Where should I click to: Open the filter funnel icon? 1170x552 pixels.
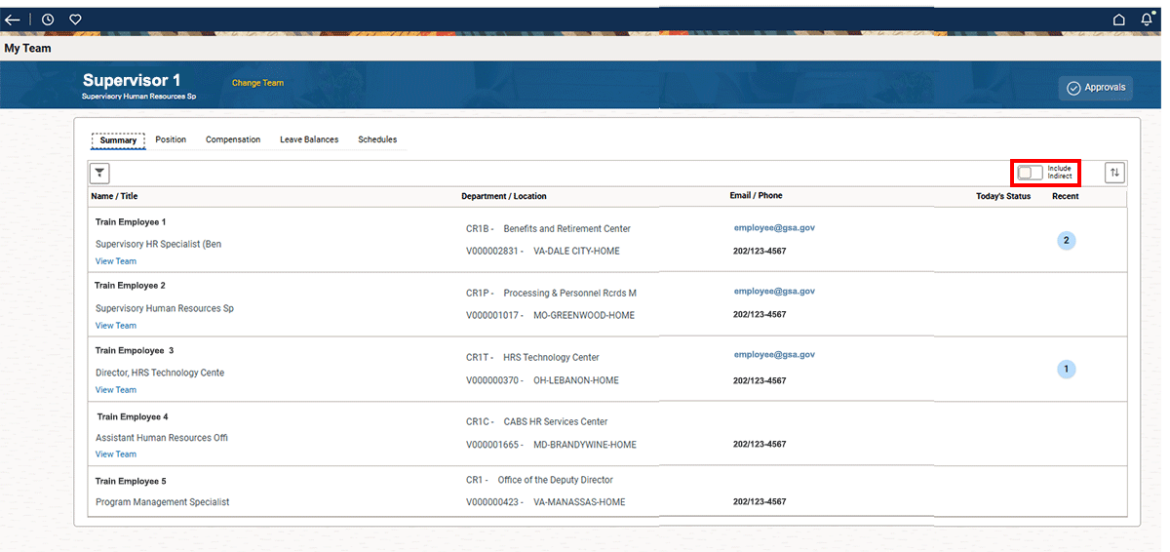(x=100, y=173)
